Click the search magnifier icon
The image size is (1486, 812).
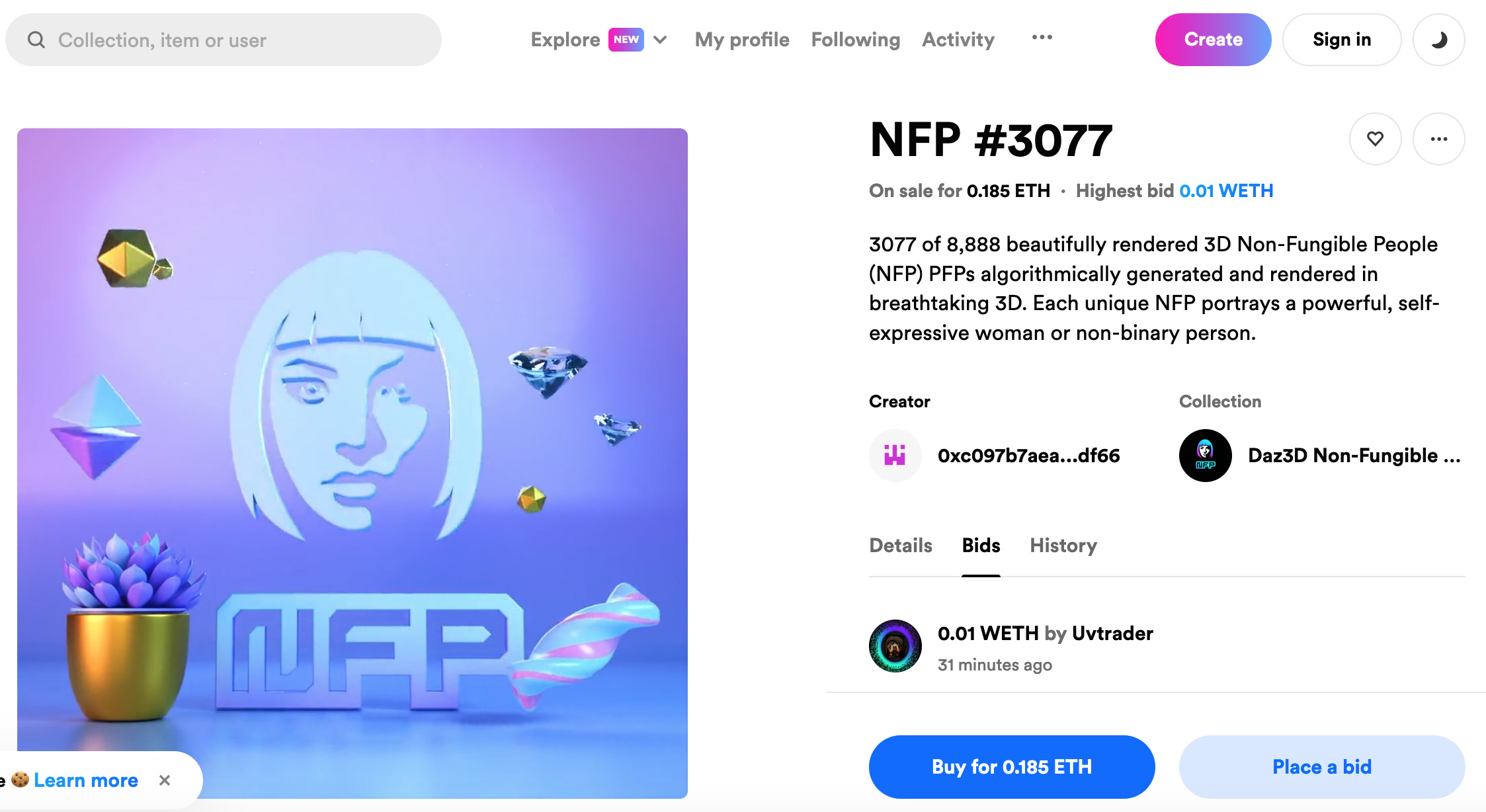[36, 40]
